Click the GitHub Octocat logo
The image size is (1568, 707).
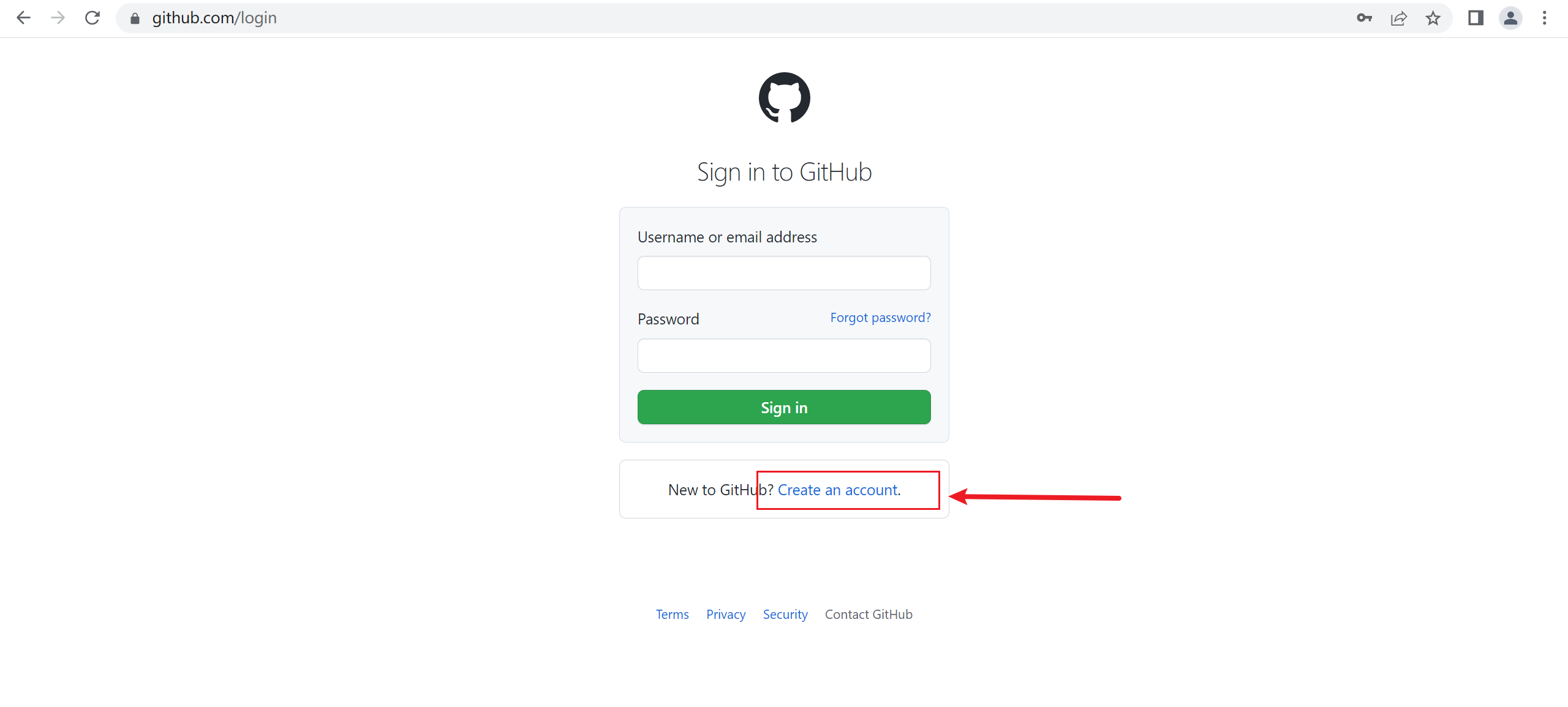tap(784, 98)
